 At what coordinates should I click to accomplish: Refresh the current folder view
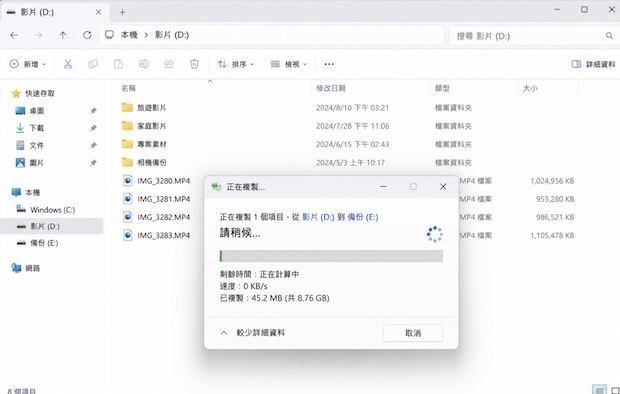click(87, 35)
